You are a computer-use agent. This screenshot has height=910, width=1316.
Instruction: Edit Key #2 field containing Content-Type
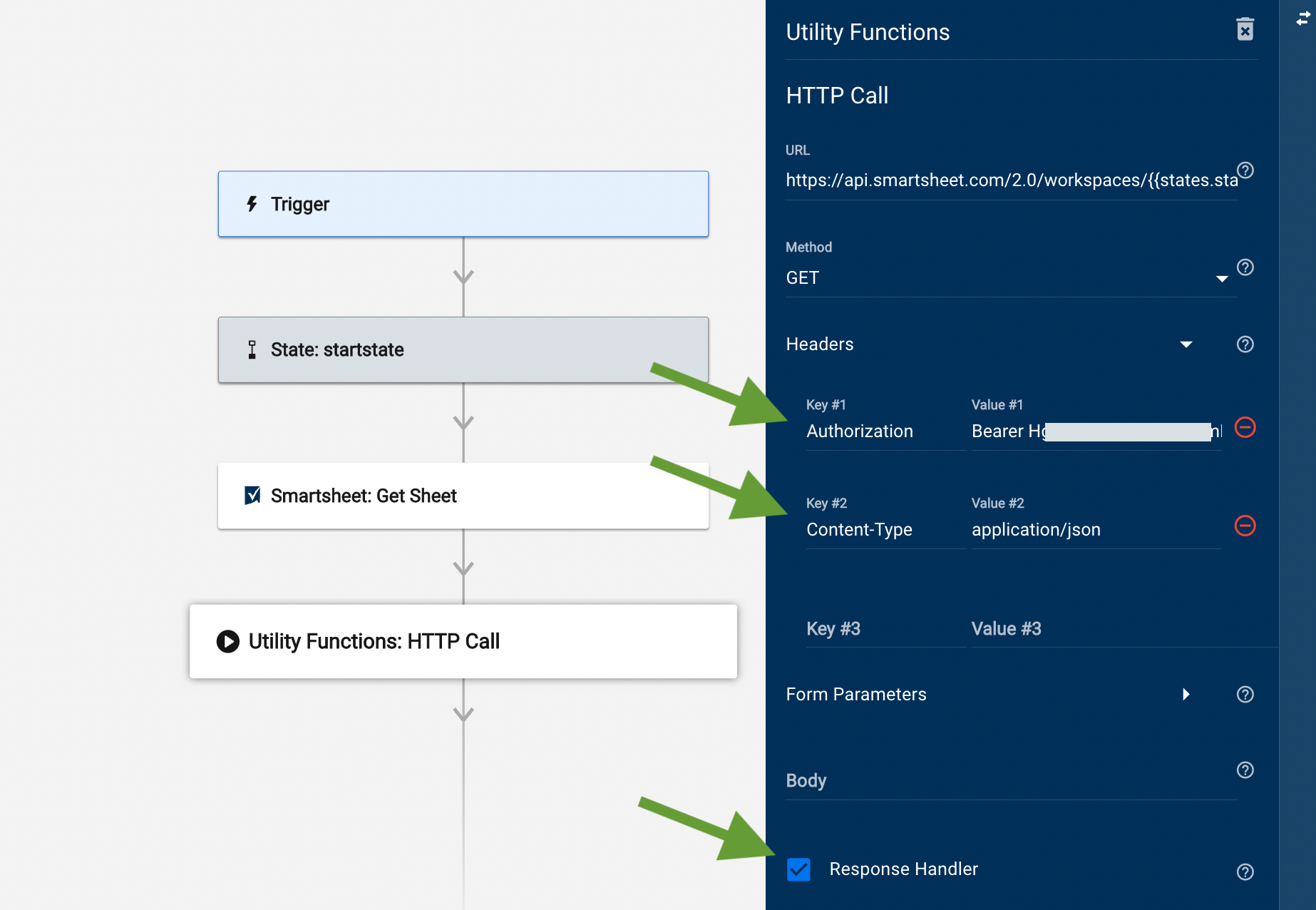tap(885, 530)
